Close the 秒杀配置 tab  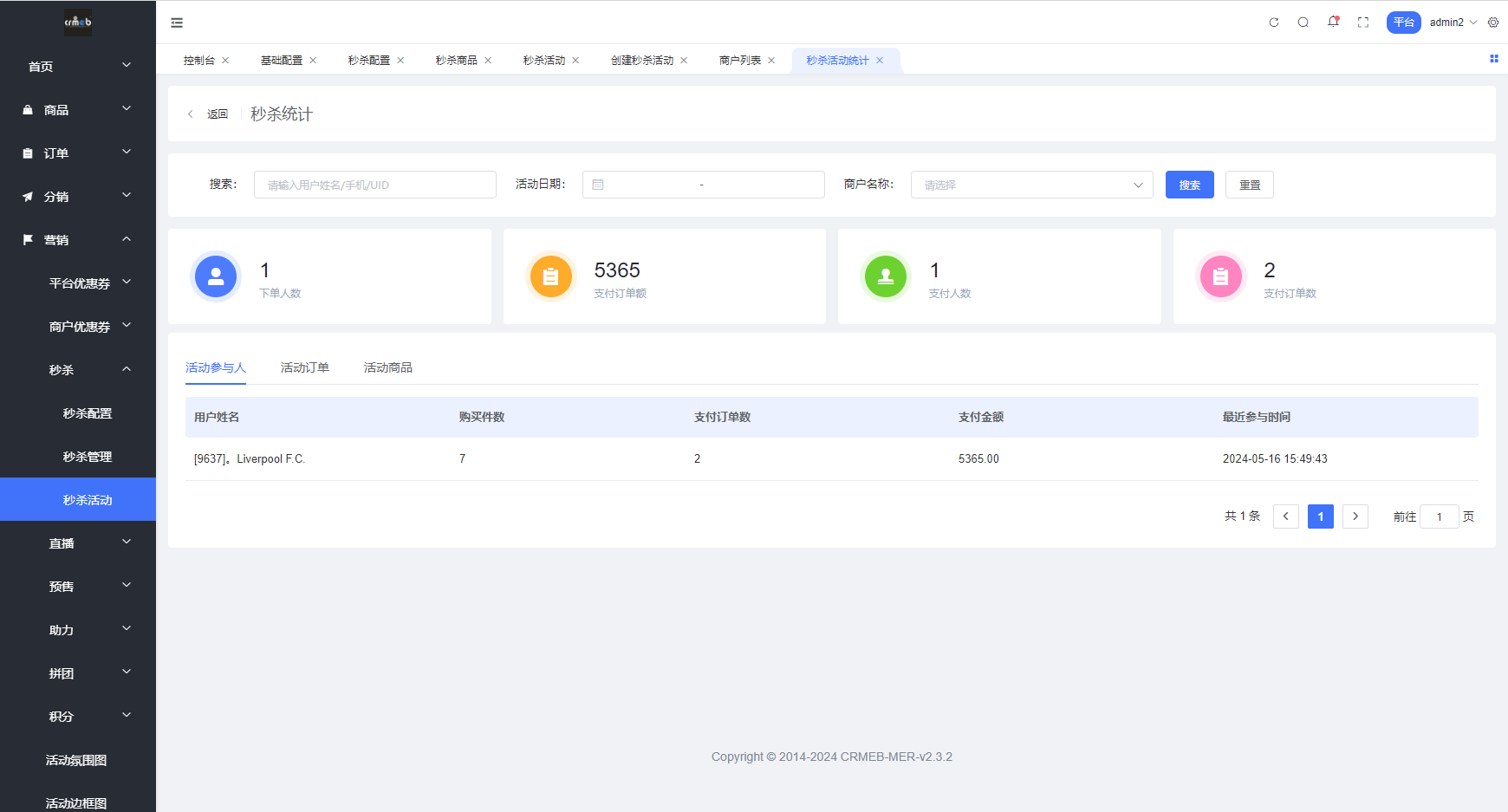pyautogui.click(x=400, y=61)
